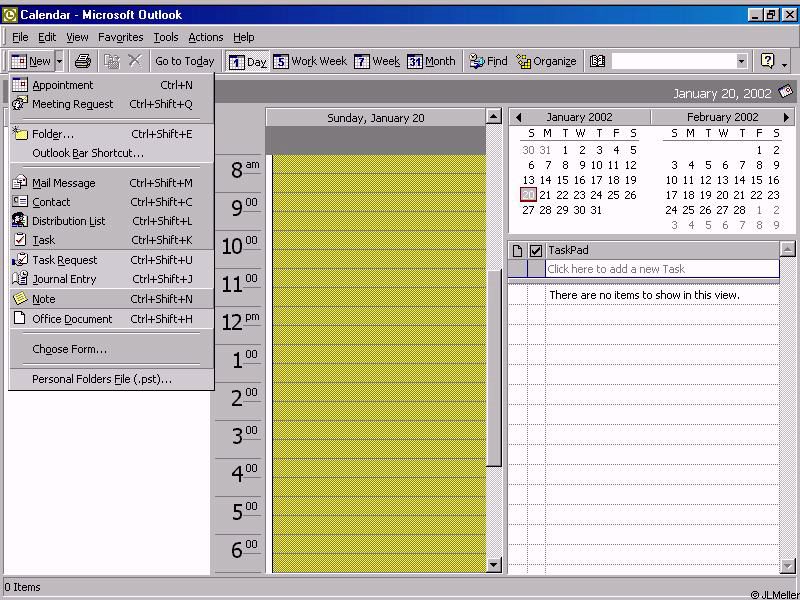
Task: Open the Find a Contact combo box dropdown
Action: point(741,61)
